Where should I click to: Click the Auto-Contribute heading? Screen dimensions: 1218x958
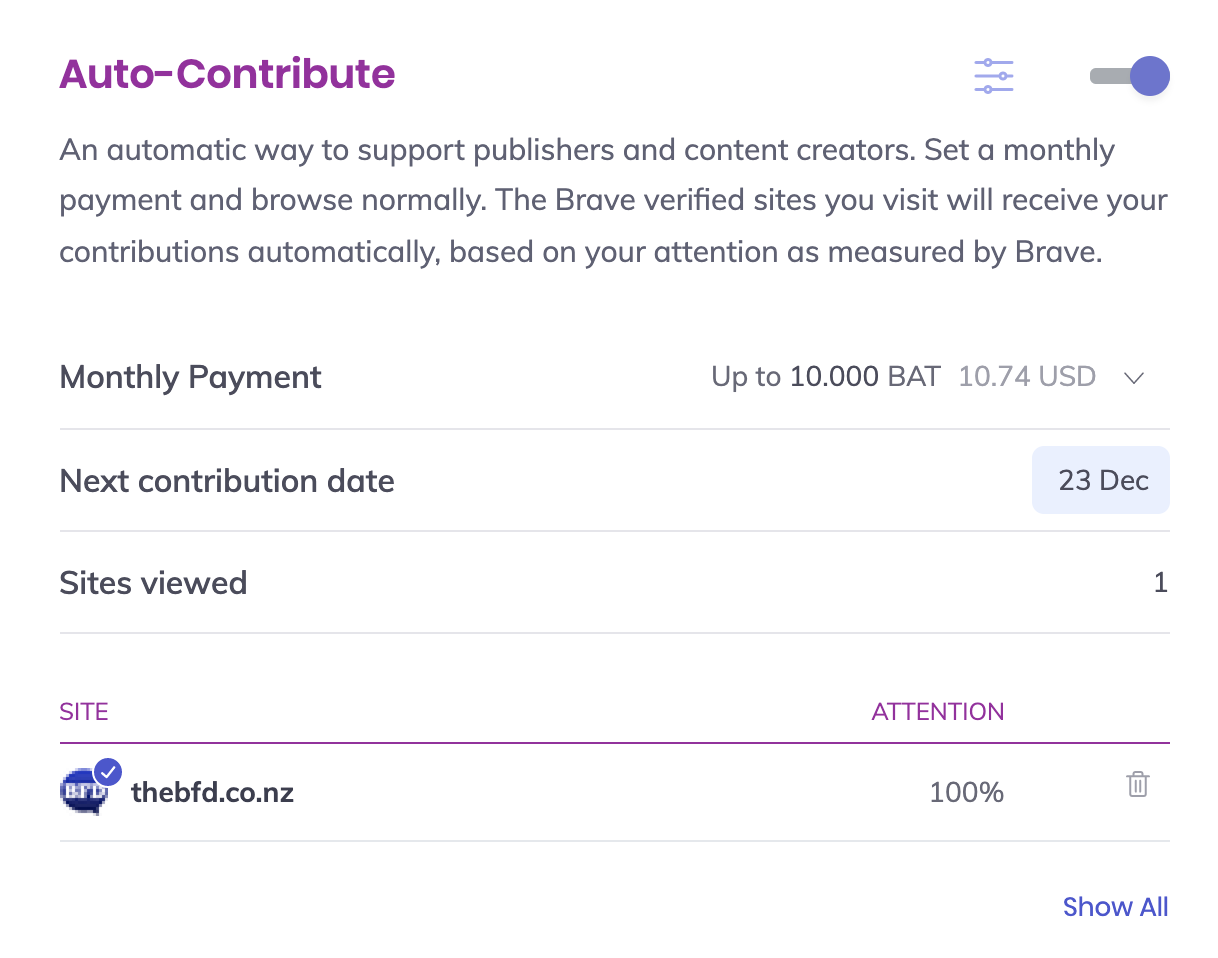tap(228, 74)
